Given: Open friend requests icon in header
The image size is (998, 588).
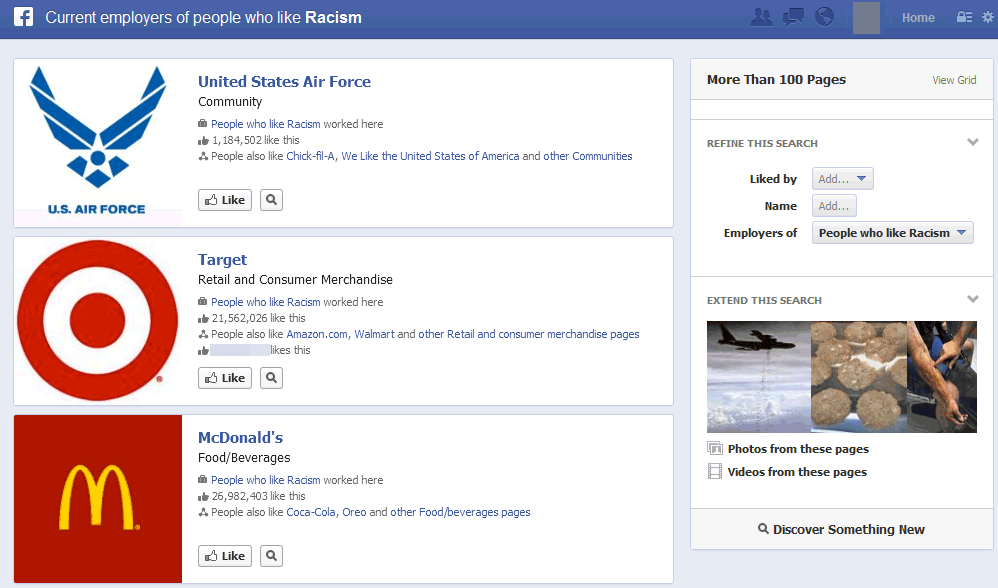Looking at the screenshot, I should click(x=761, y=17).
